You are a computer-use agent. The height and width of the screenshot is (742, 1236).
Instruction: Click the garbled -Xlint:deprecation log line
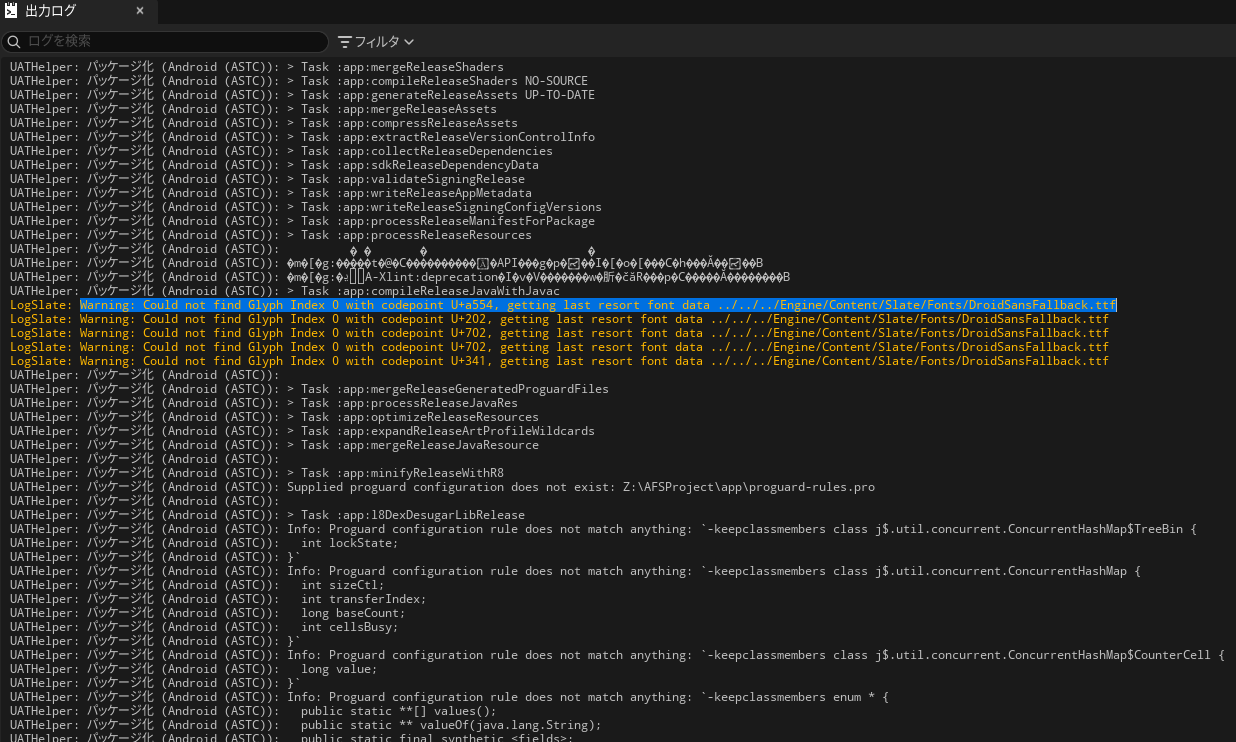click(x=400, y=277)
